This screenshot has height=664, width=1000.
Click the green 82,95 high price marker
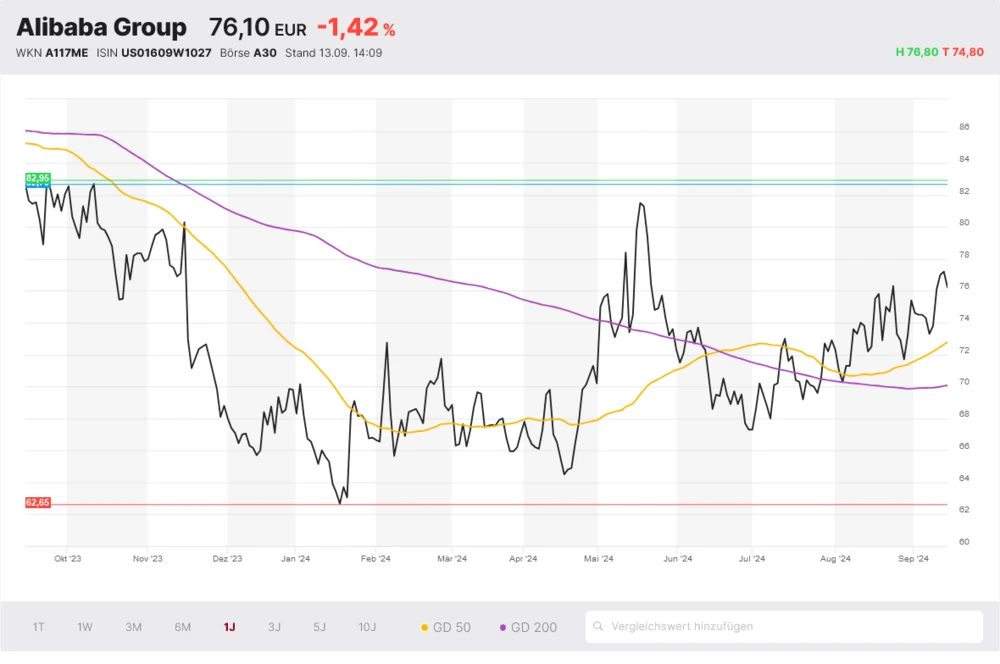click(x=37, y=178)
